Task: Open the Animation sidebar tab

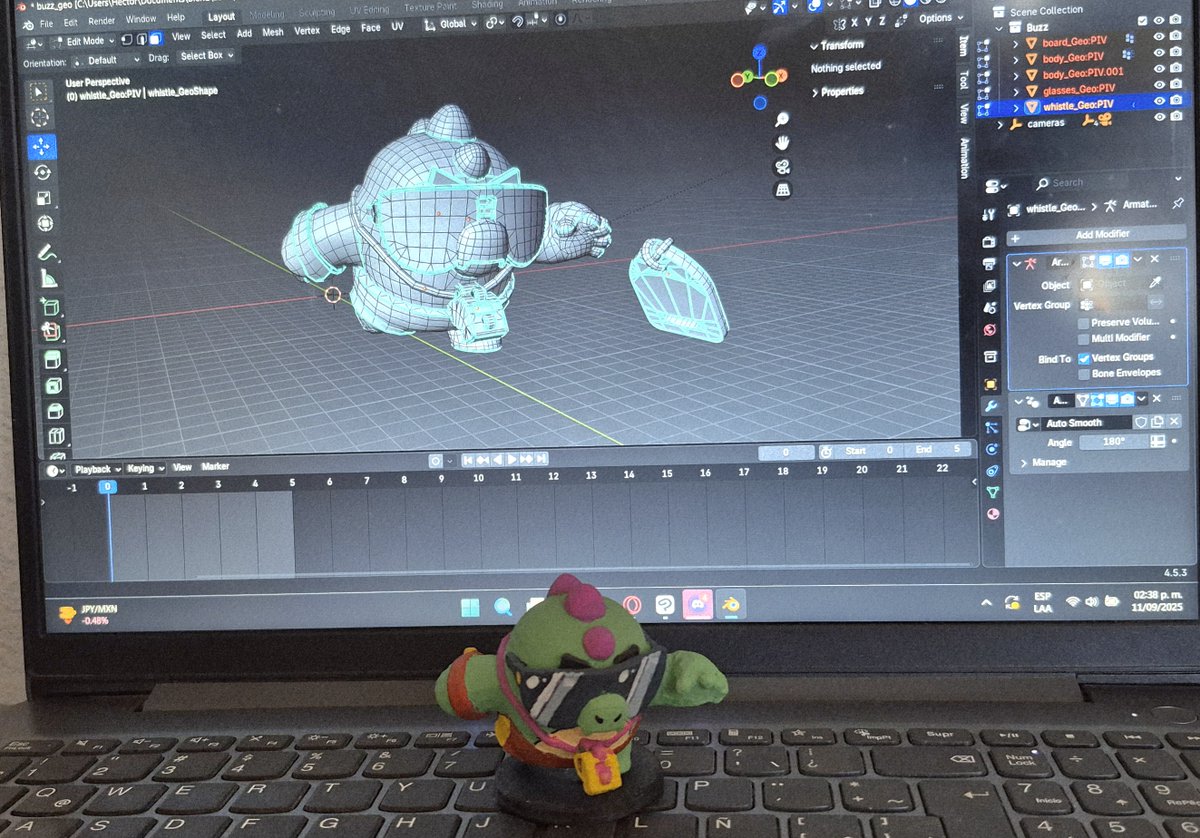Action: click(x=965, y=157)
